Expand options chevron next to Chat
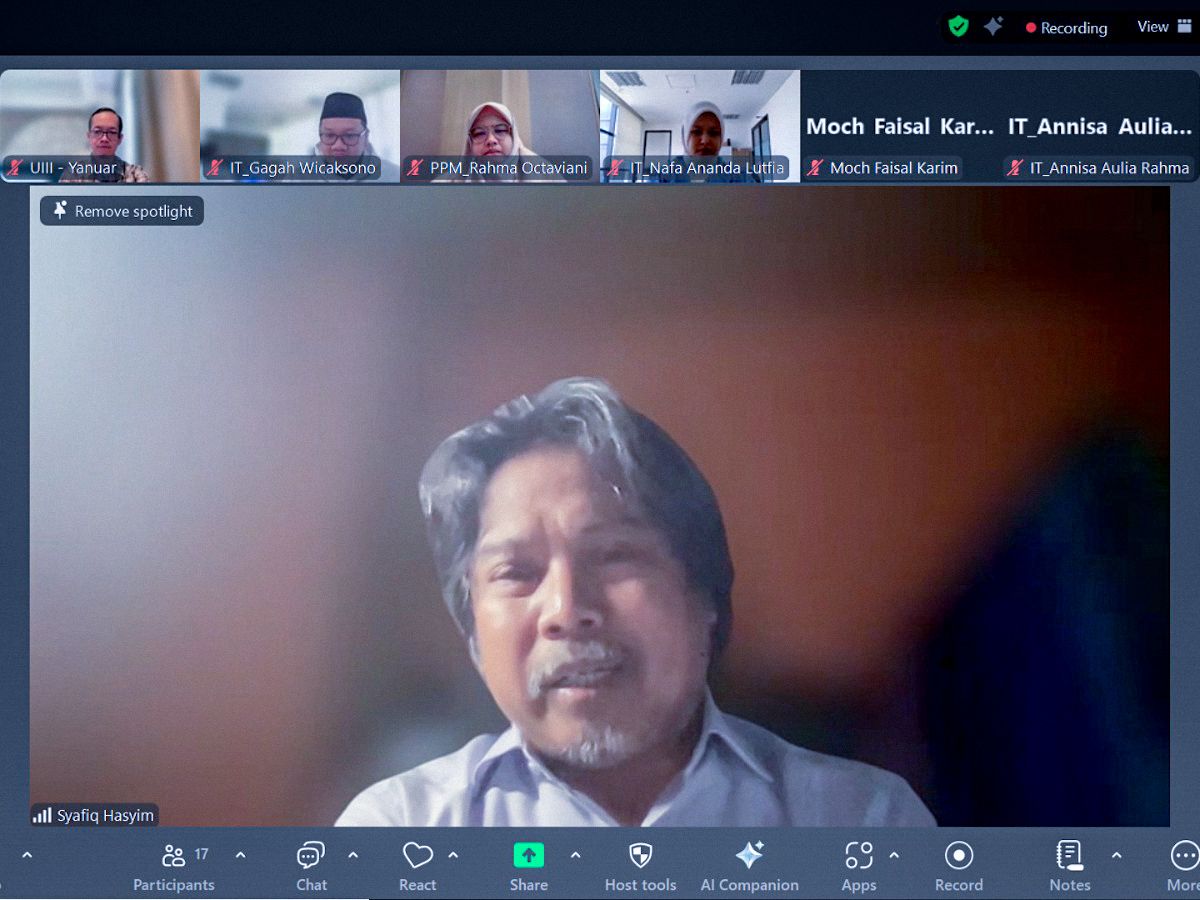The height and width of the screenshot is (900, 1200). [x=353, y=855]
